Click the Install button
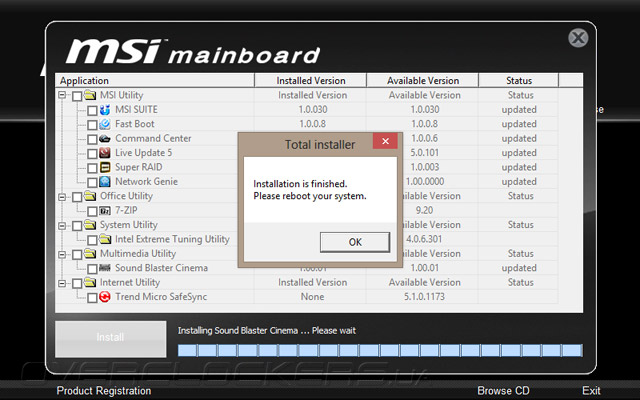This screenshot has width=640, height=400. [111, 339]
